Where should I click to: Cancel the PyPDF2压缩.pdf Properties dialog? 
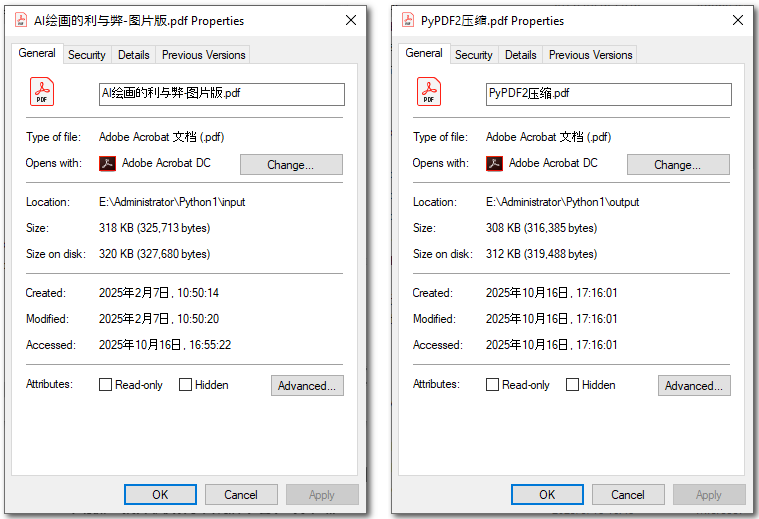tap(627, 494)
